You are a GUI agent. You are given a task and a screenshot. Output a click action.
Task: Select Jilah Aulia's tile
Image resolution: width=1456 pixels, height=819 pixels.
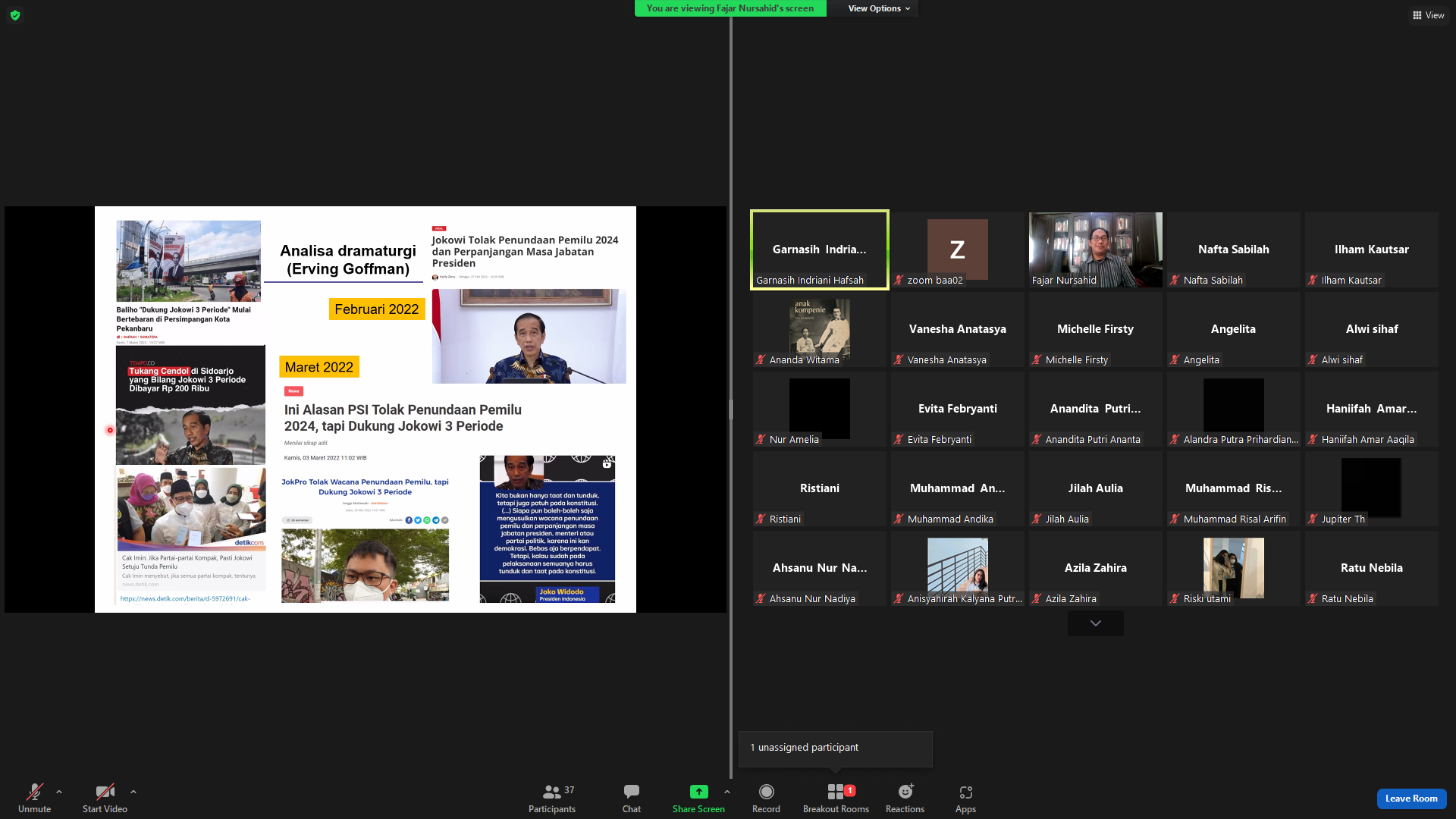pos(1095,488)
